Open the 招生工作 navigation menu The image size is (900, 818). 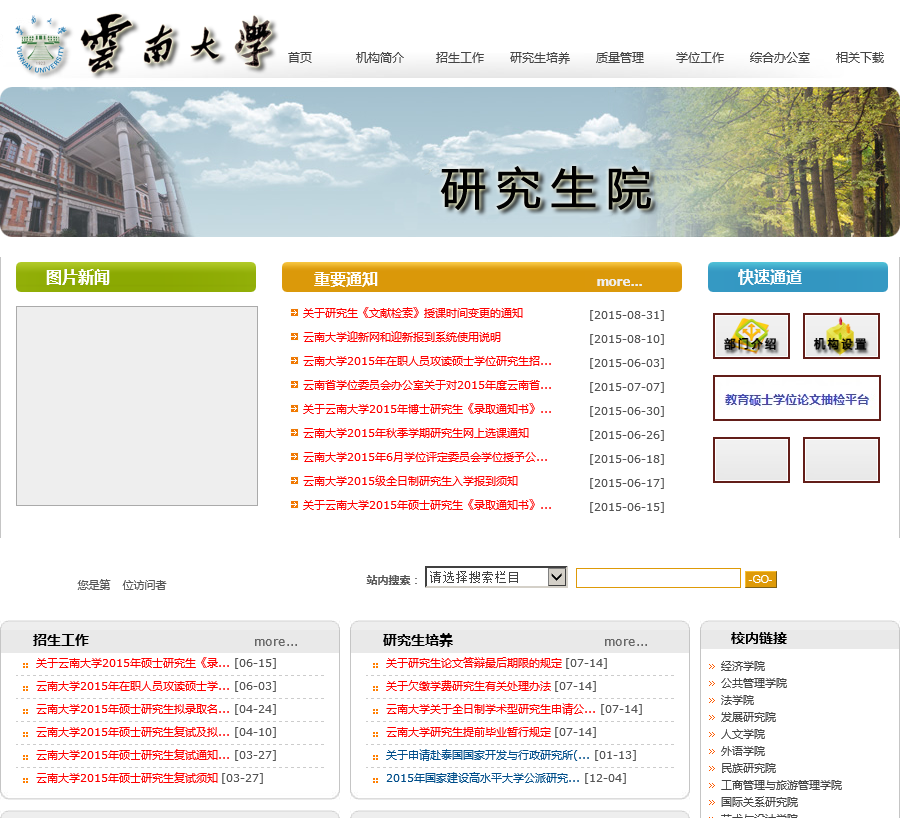pos(460,57)
